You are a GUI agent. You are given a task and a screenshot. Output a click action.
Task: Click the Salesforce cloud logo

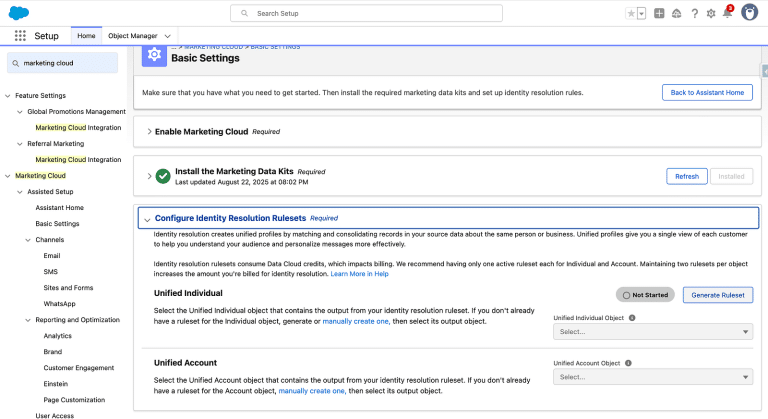point(21,12)
